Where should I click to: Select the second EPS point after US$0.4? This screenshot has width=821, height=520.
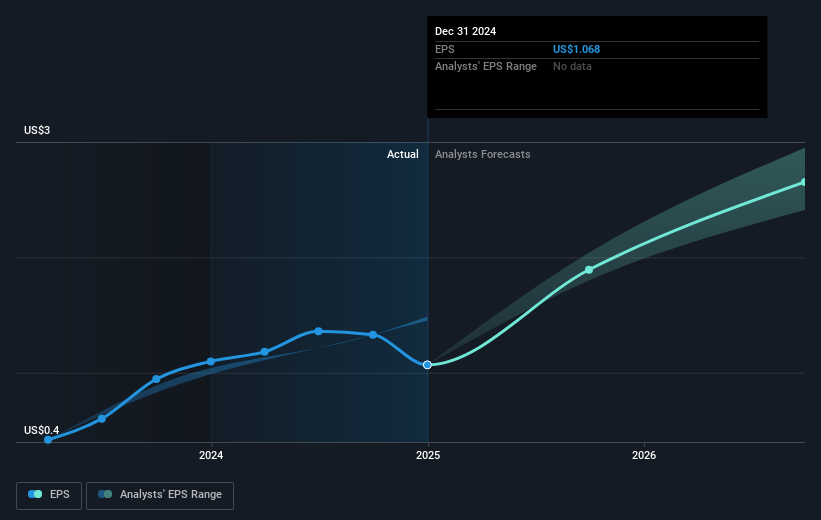click(x=102, y=418)
